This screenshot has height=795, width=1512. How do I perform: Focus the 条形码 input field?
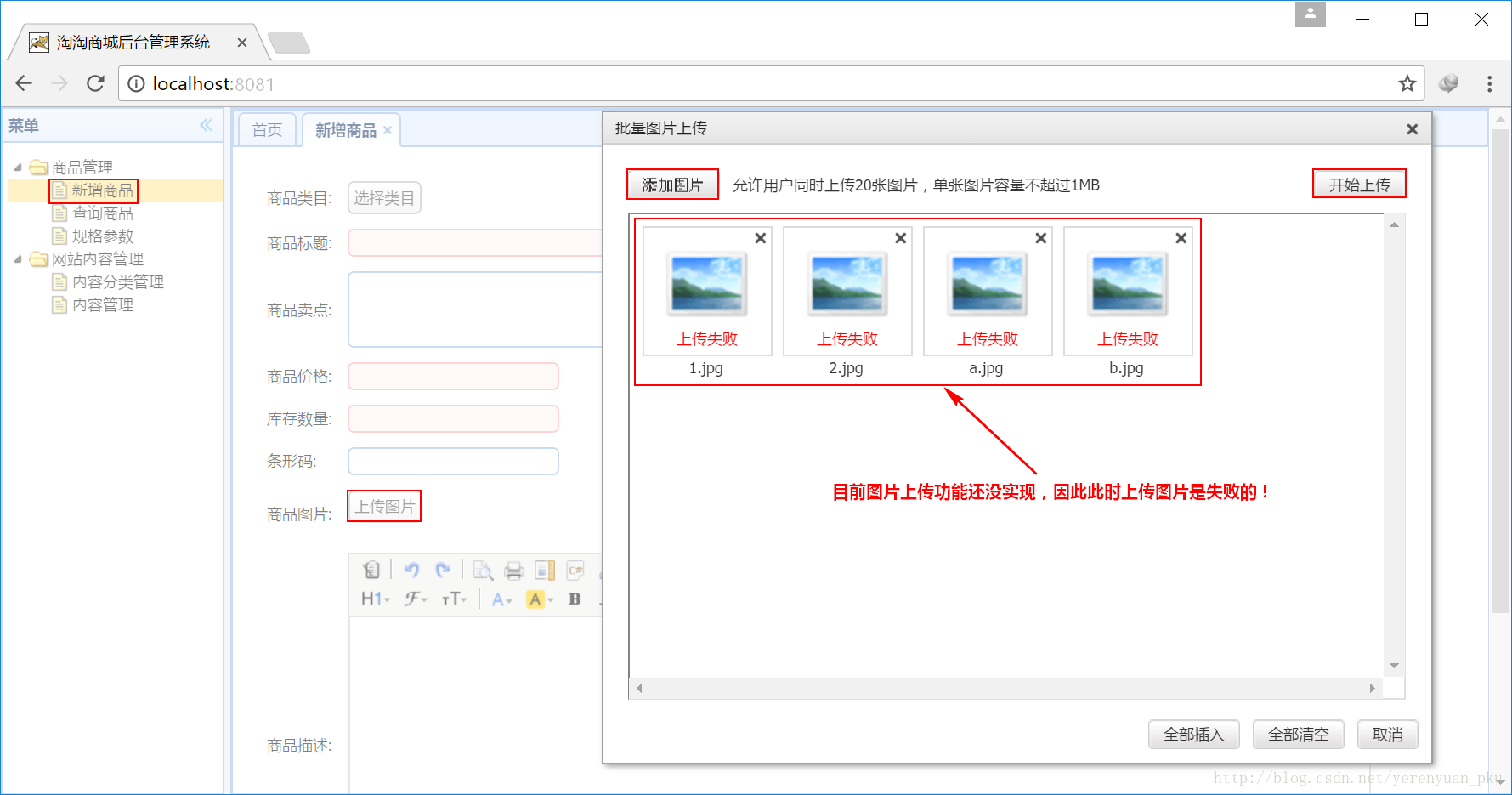pos(453,462)
